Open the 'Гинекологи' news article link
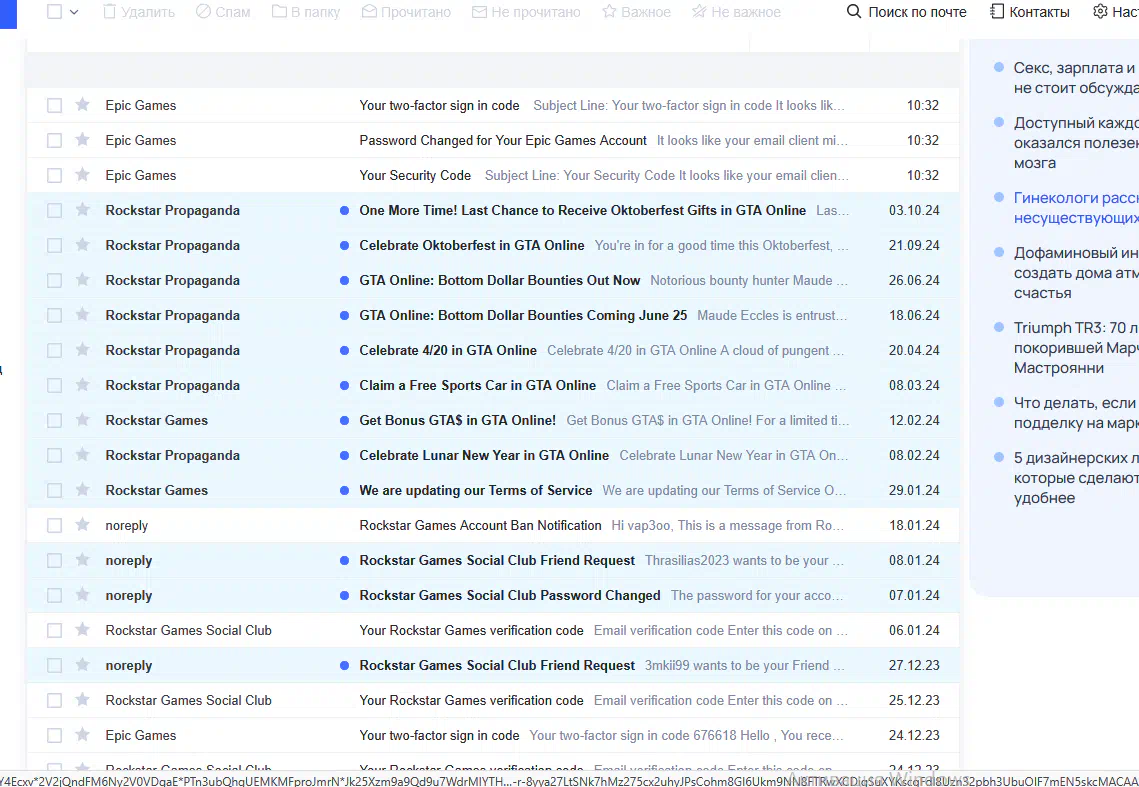1139x787 pixels. (x=1076, y=208)
